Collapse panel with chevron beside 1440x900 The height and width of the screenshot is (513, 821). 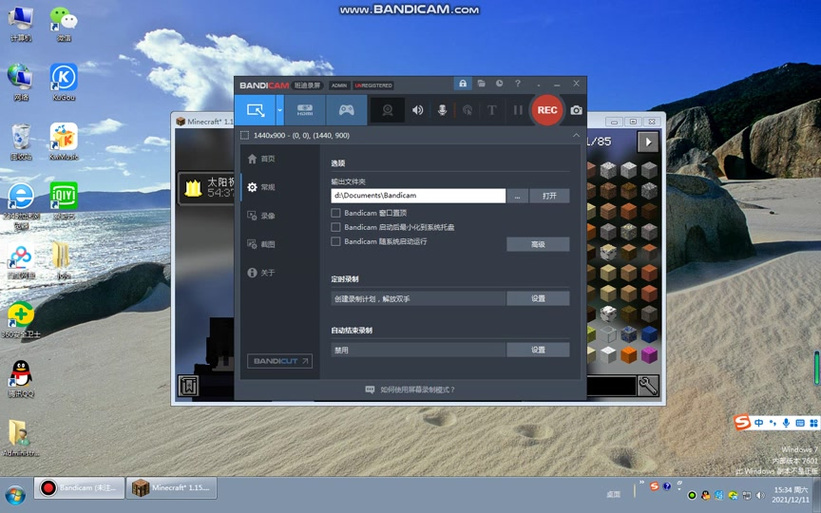(576, 136)
